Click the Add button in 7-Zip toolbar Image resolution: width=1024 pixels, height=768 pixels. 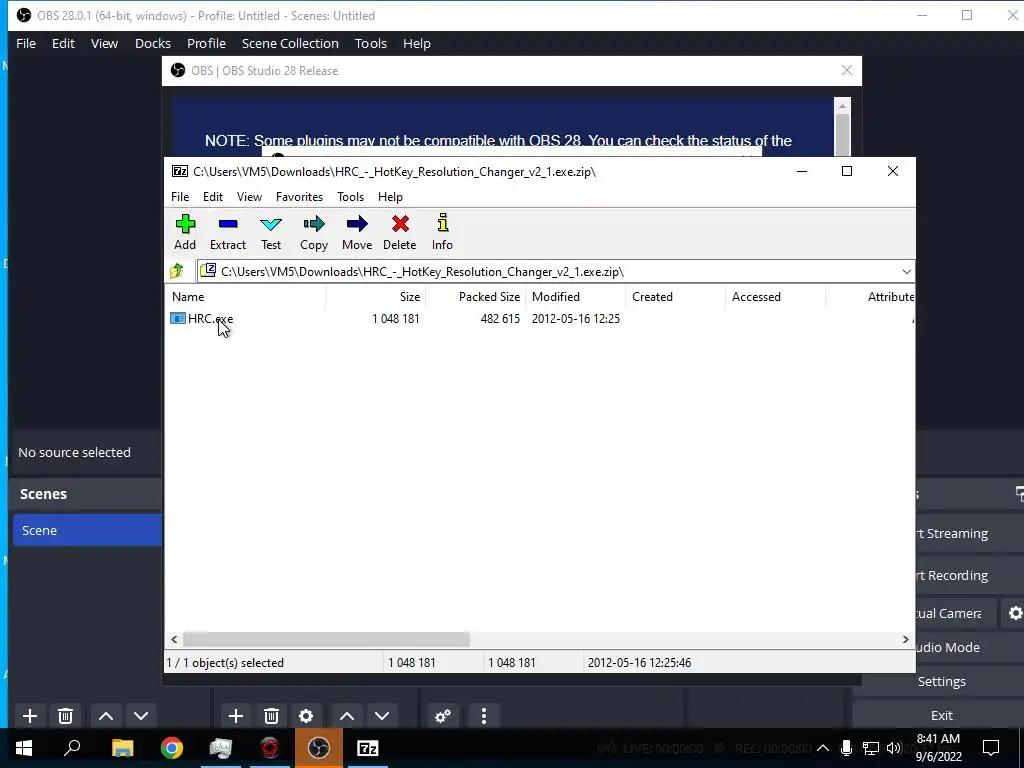(185, 232)
